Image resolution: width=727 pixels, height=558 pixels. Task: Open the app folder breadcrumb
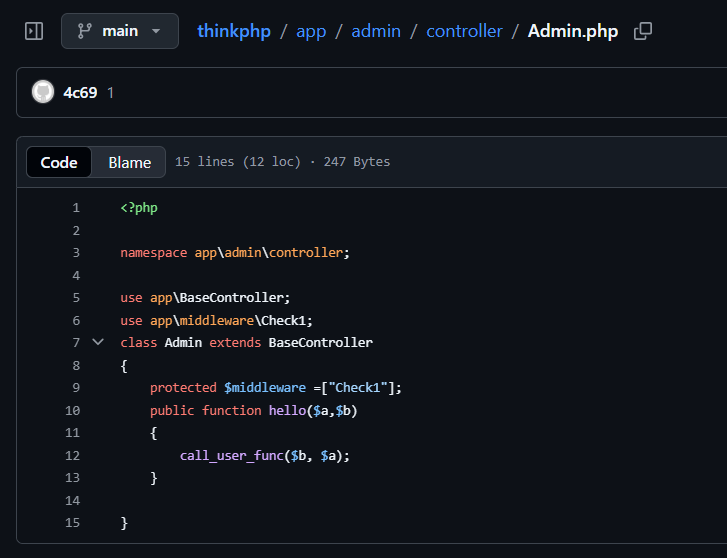click(x=311, y=31)
